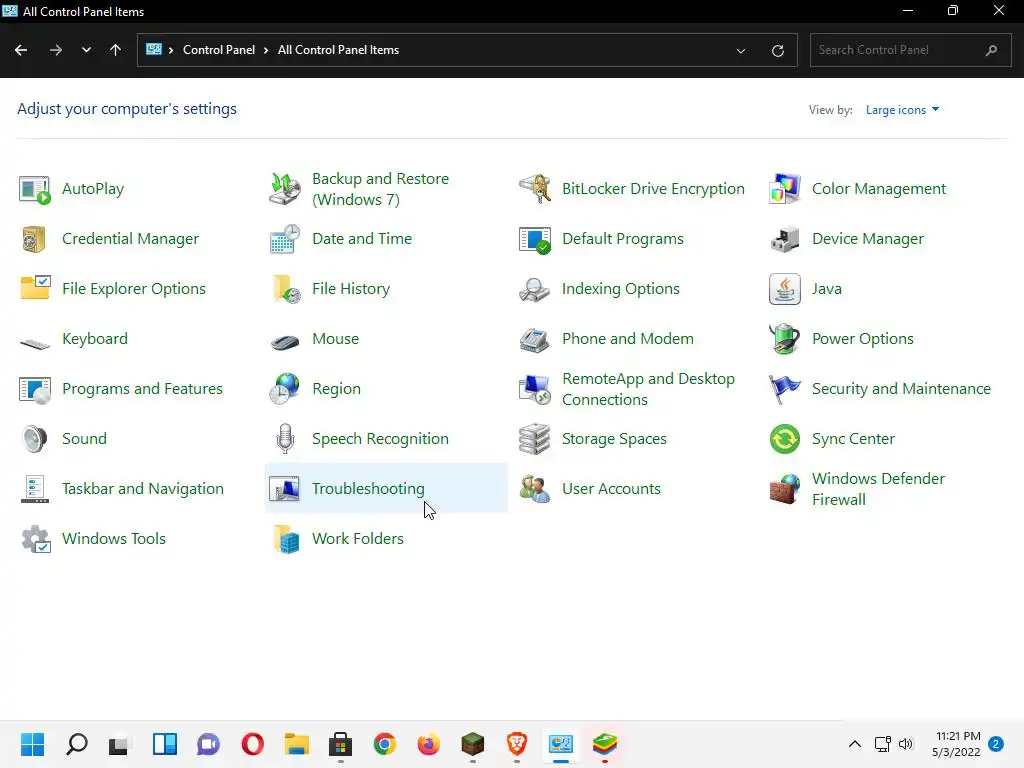This screenshot has width=1024, height=768.
Task: Click the Search Control Panel field
Action: point(910,50)
